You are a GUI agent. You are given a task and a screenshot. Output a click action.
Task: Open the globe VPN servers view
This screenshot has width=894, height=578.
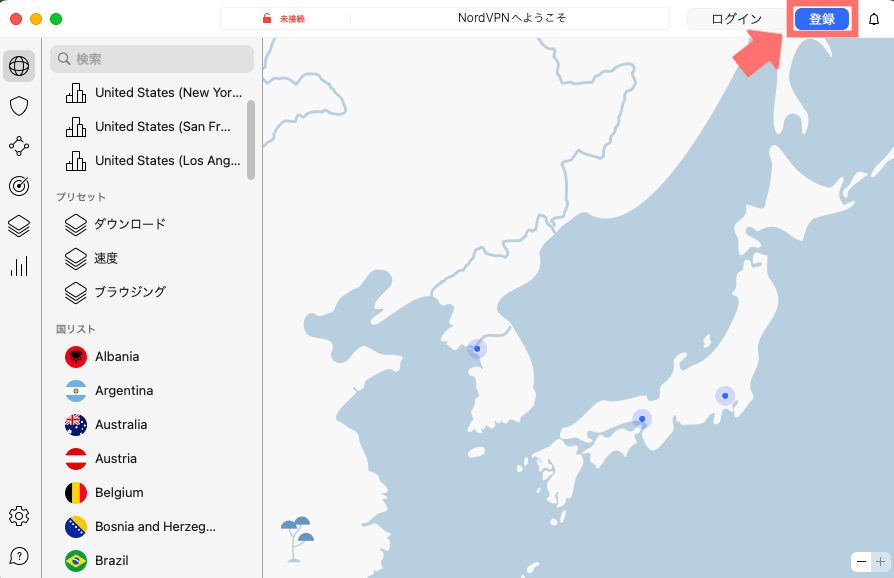coord(19,66)
